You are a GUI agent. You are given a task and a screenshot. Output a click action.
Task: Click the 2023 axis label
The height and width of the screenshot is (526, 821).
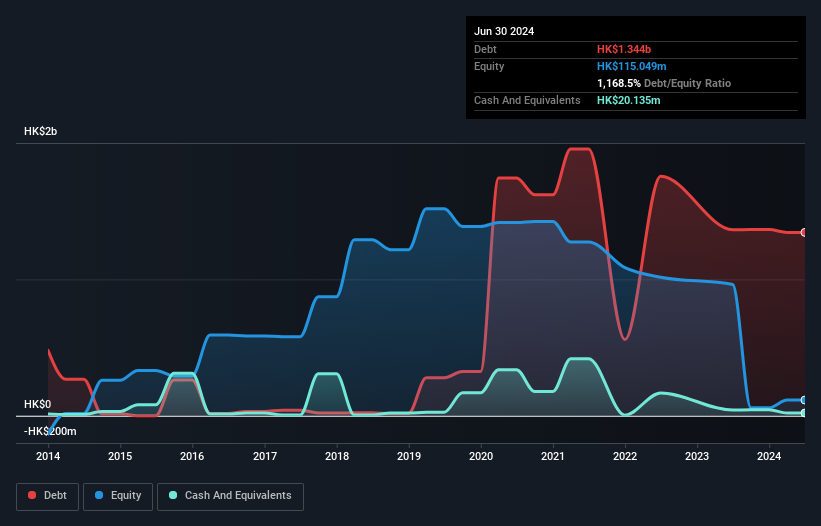(697, 456)
